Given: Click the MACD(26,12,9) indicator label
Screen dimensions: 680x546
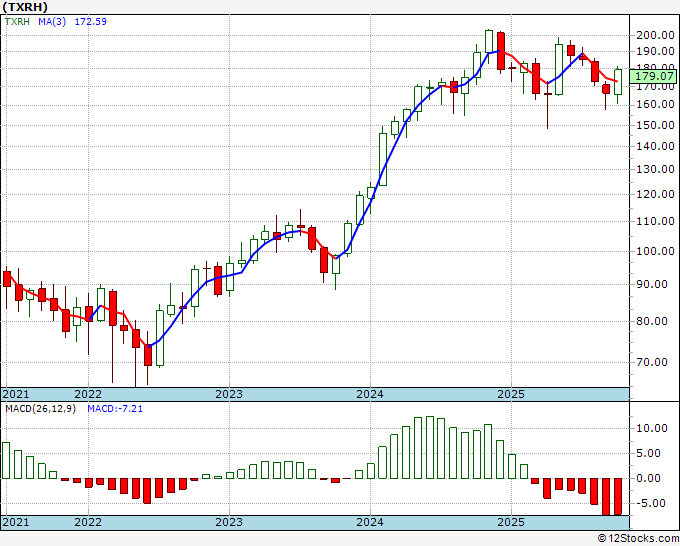Looking at the screenshot, I should pyautogui.click(x=40, y=409).
